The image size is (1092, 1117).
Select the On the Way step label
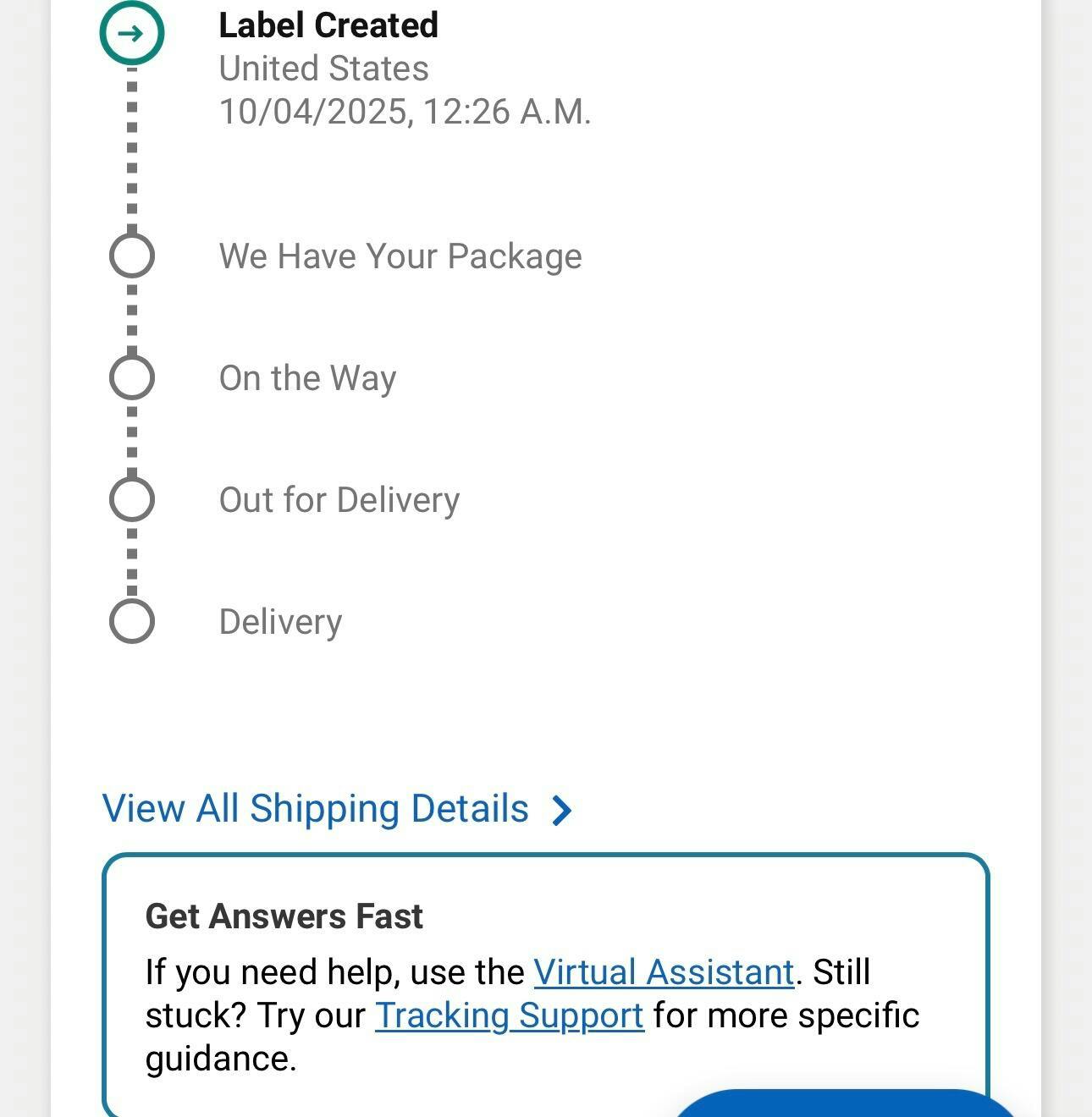[307, 378]
